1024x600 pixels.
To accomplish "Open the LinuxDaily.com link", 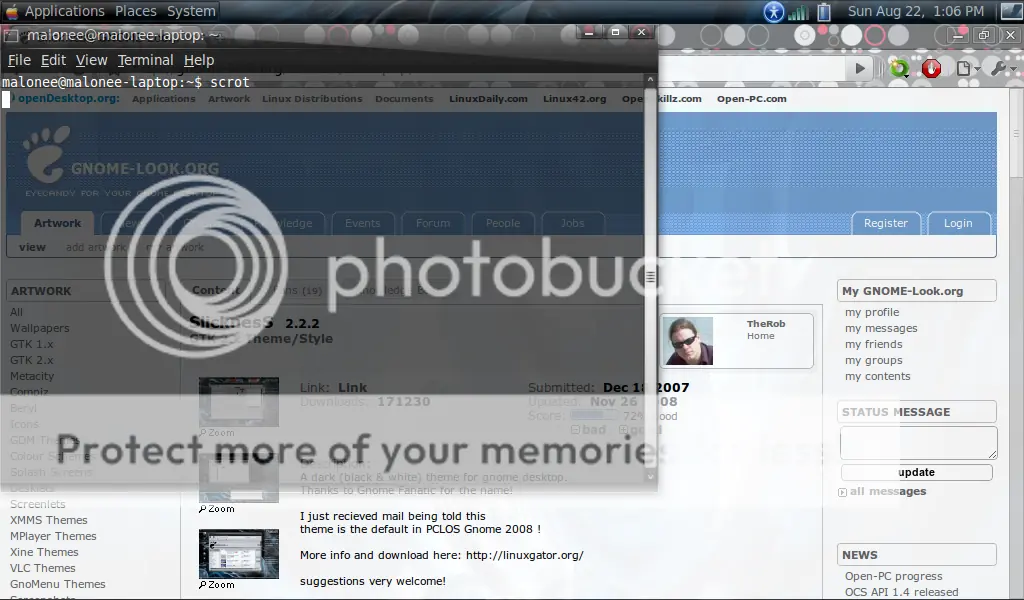I will pos(488,99).
